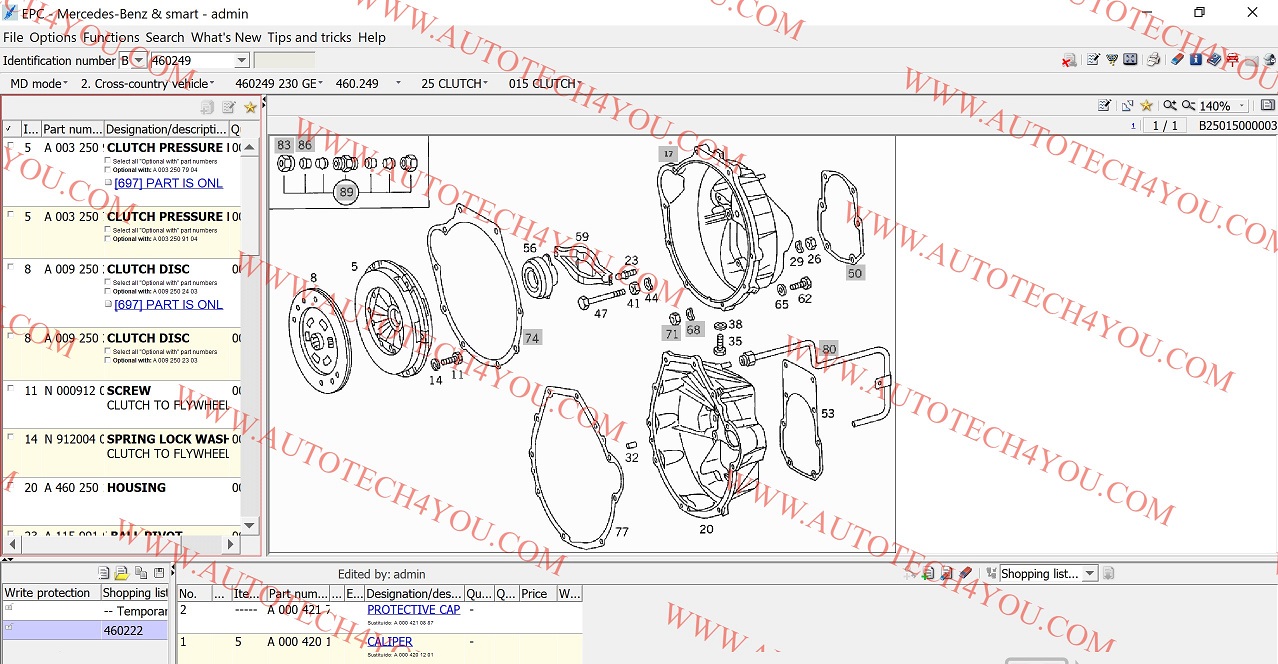Check the box for SCREW Clutch to Flywheel row
The width and height of the screenshot is (1278, 664).
coord(11,390)
